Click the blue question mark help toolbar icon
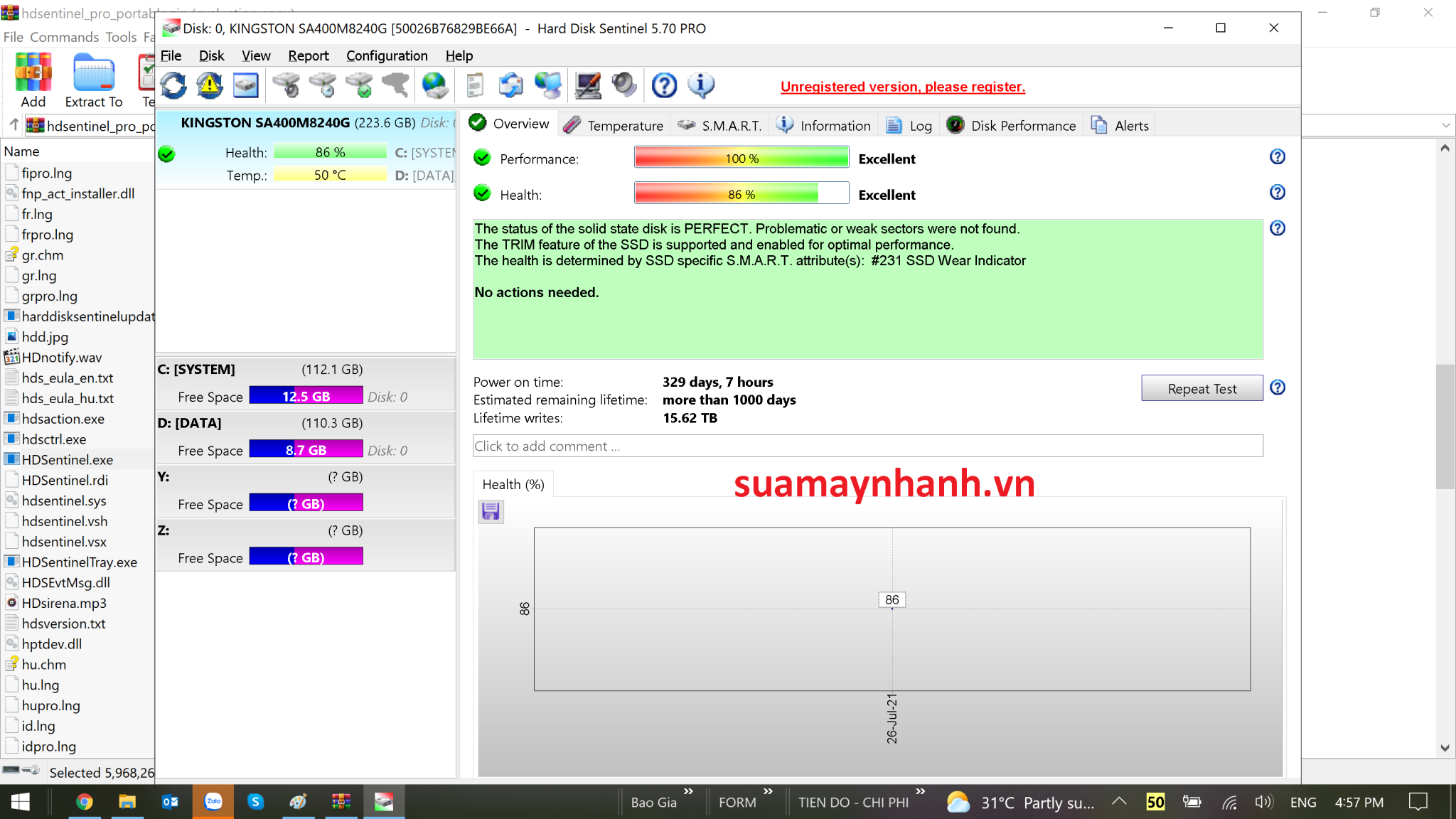The height and width of the screenshot is (819, 1456). point(664,85)
